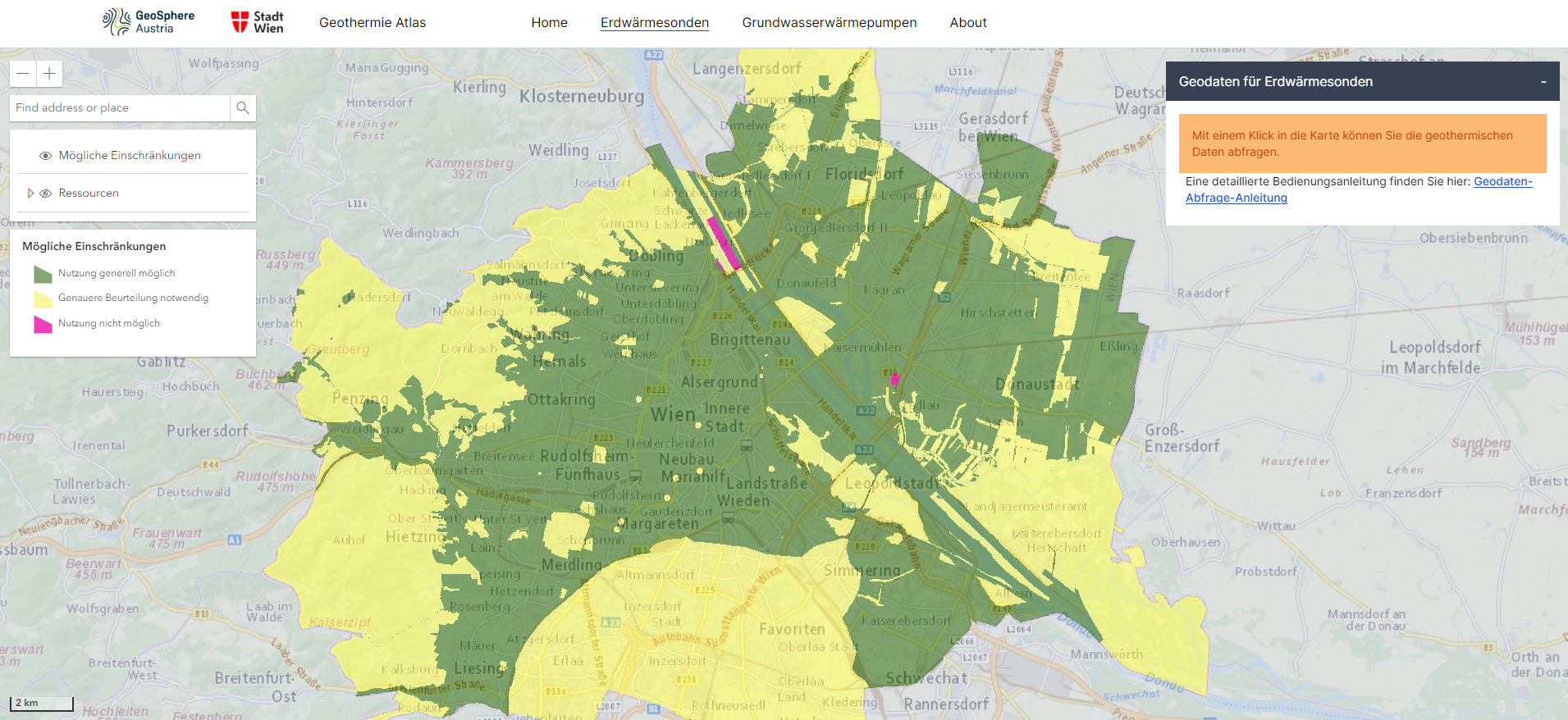Switch to Grundwasserwärmepumpen page

tap(829, 23)
